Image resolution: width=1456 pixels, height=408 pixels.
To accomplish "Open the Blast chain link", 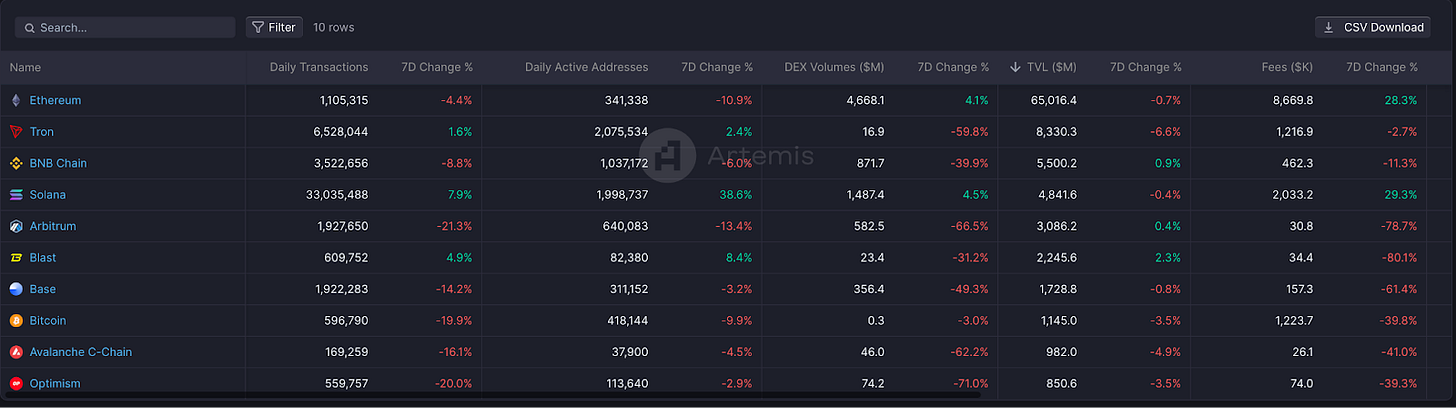I will point(42,258).
